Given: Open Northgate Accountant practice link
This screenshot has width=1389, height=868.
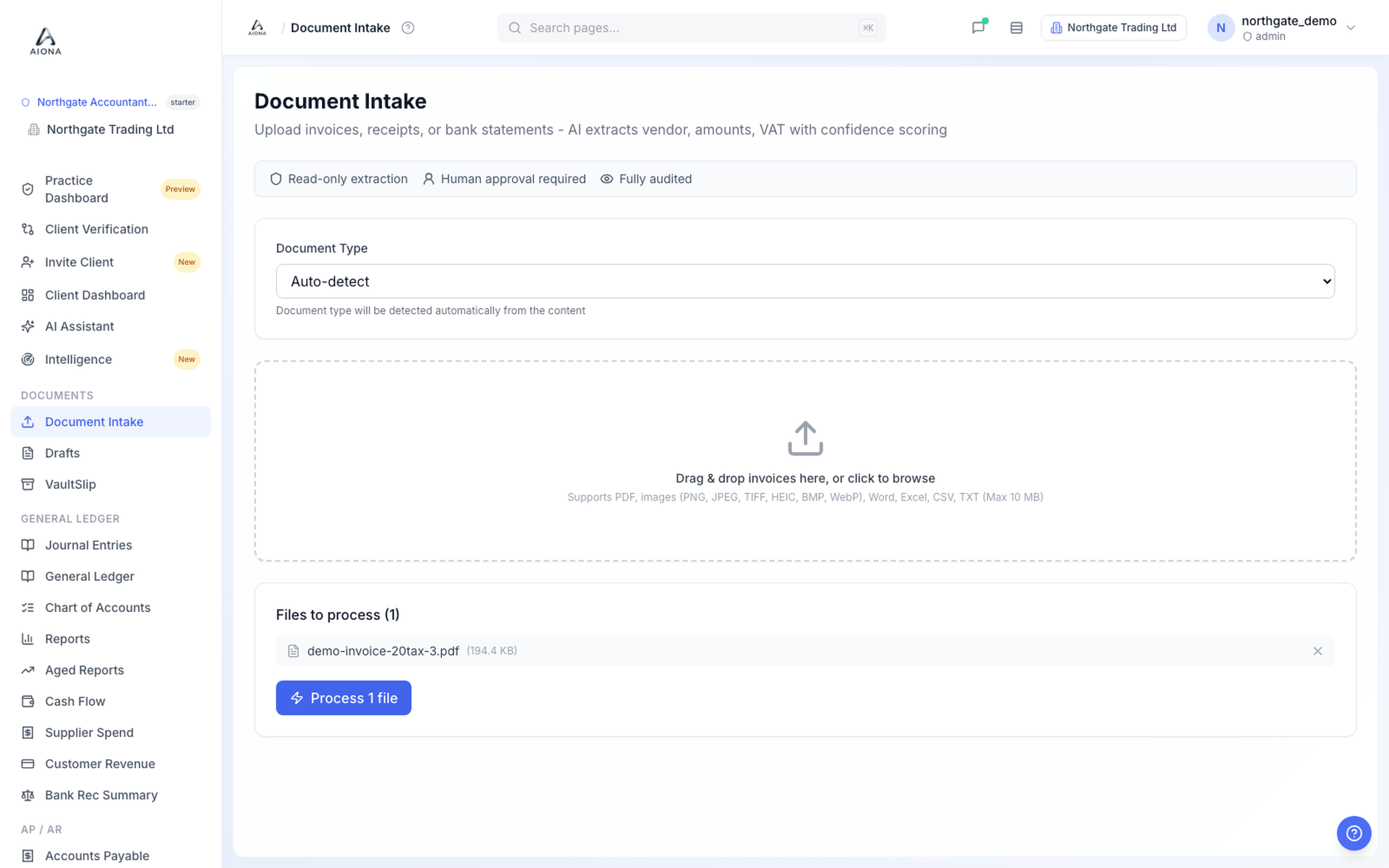Looking at the screenshot, I should 96,102.
